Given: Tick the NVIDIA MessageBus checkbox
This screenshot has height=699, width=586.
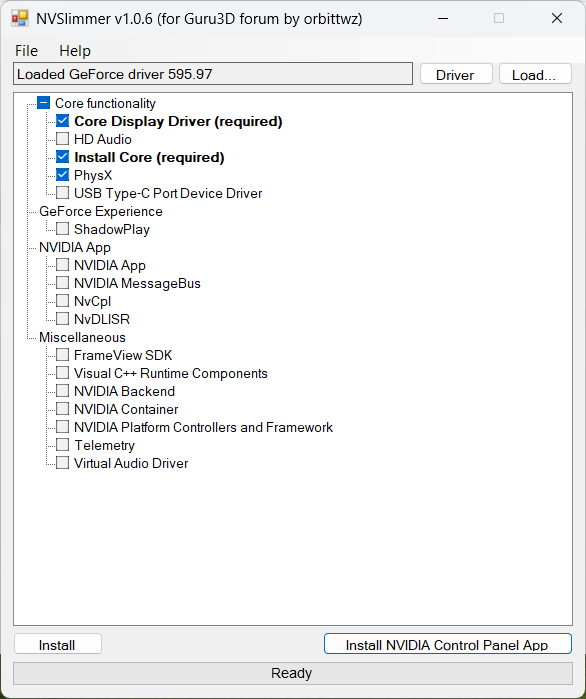Looking at the screenshot, I should 62,283.
